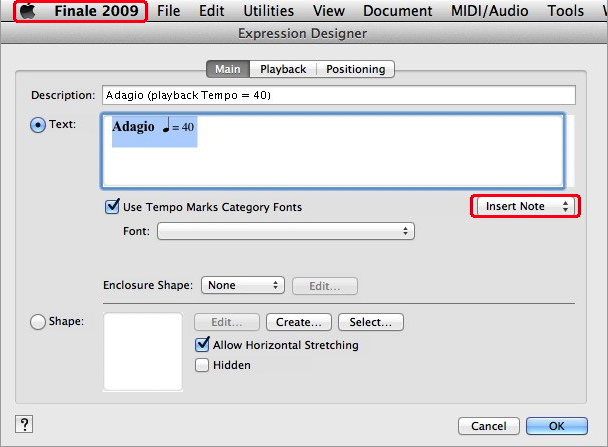
Task: Select the Main tab
Action: (x=227, y=69)
